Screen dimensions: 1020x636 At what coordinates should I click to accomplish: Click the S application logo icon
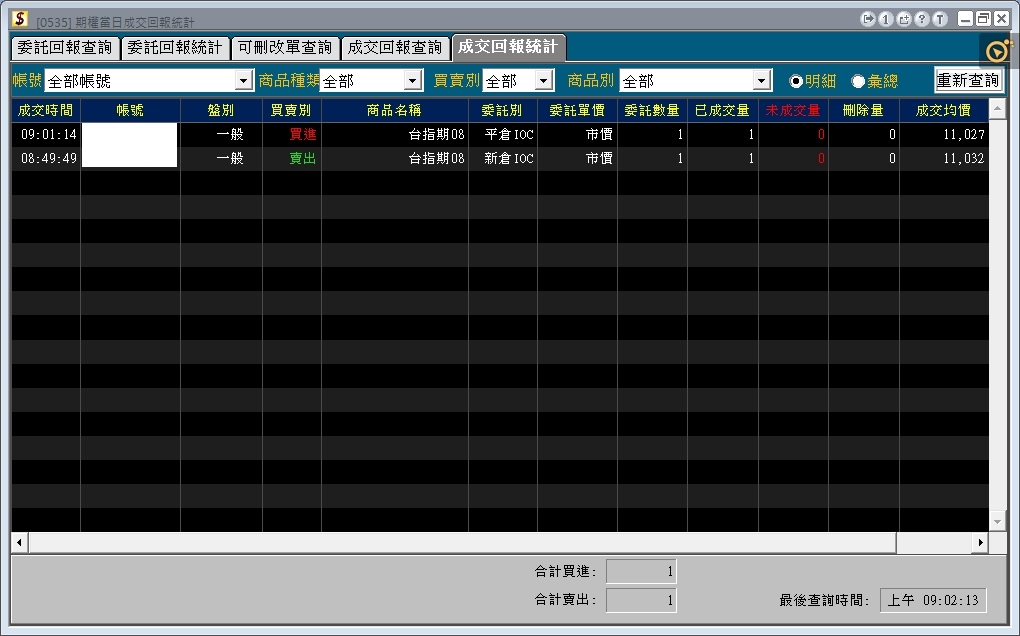(x=20, y=19)
